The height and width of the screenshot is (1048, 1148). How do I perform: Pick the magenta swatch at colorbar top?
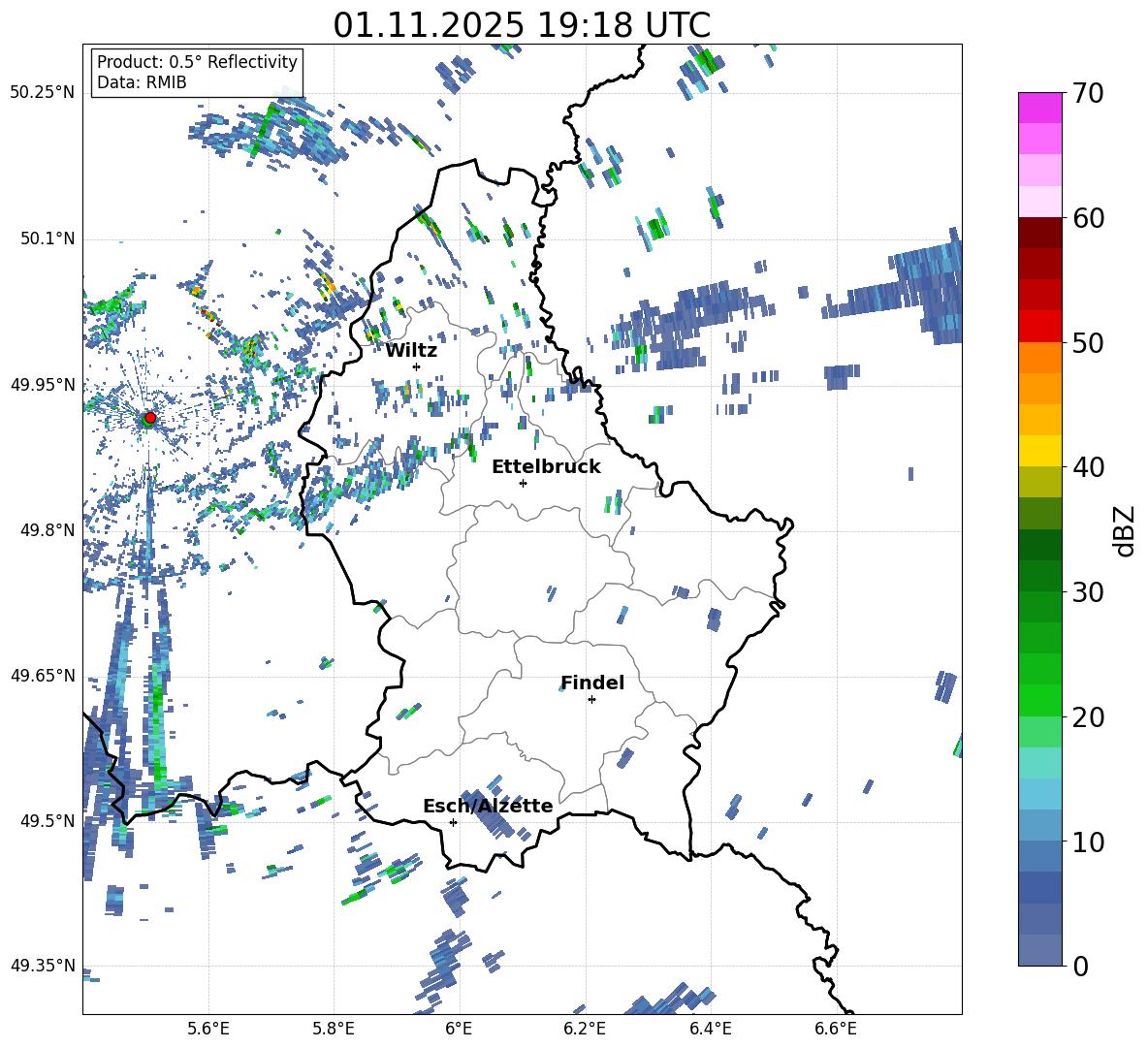[x=1039, y=108]
